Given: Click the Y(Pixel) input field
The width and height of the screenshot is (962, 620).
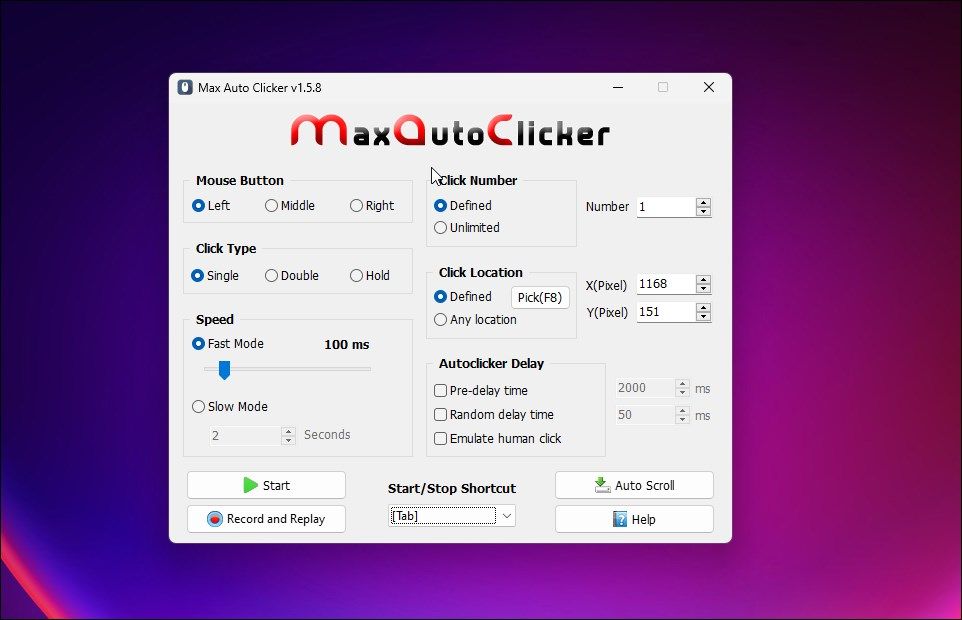Looking at the screenshot, I should coord(666,312).
